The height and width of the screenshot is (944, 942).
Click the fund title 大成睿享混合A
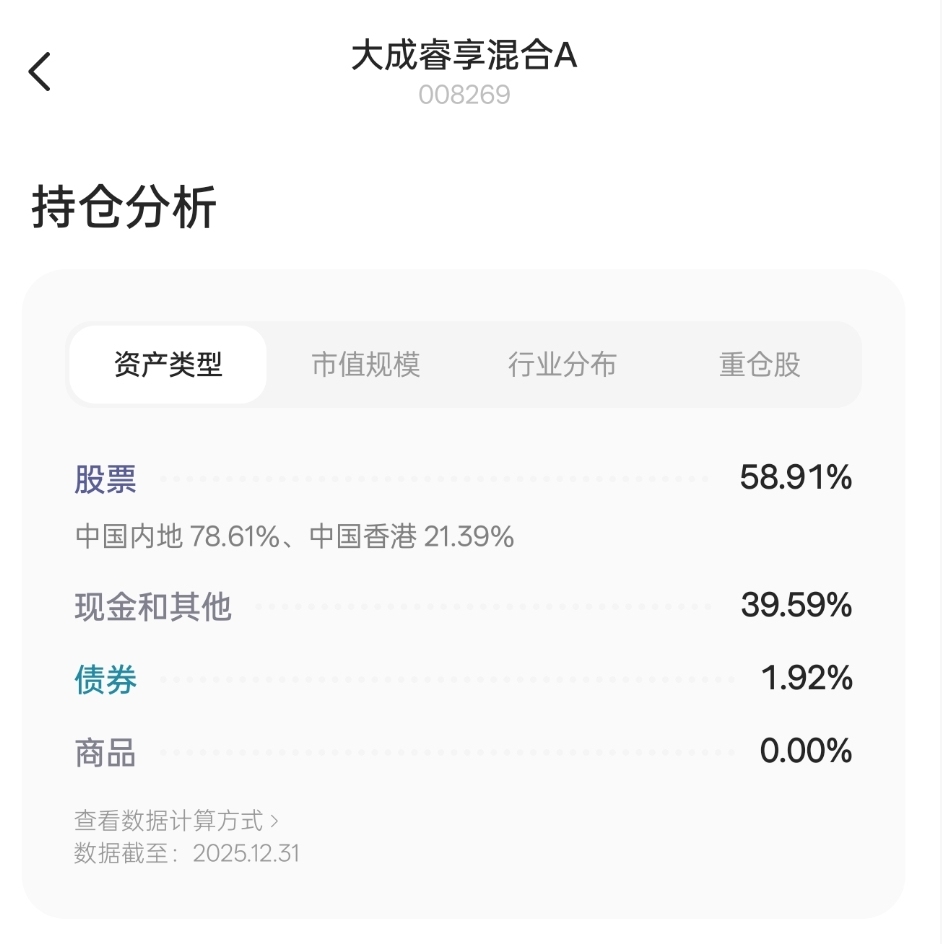[464, 56]
